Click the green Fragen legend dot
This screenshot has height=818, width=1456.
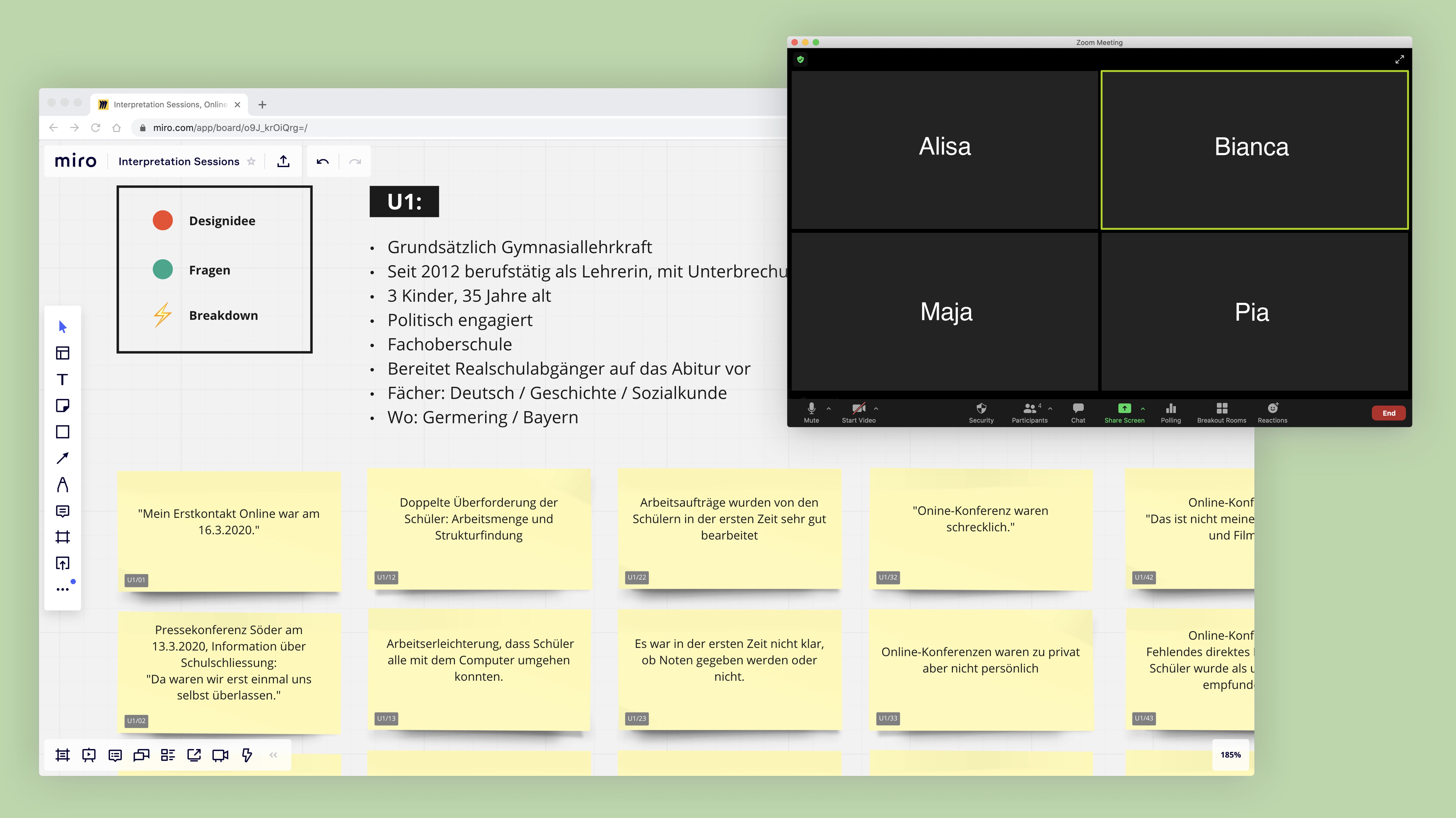(x=163, y=269)
